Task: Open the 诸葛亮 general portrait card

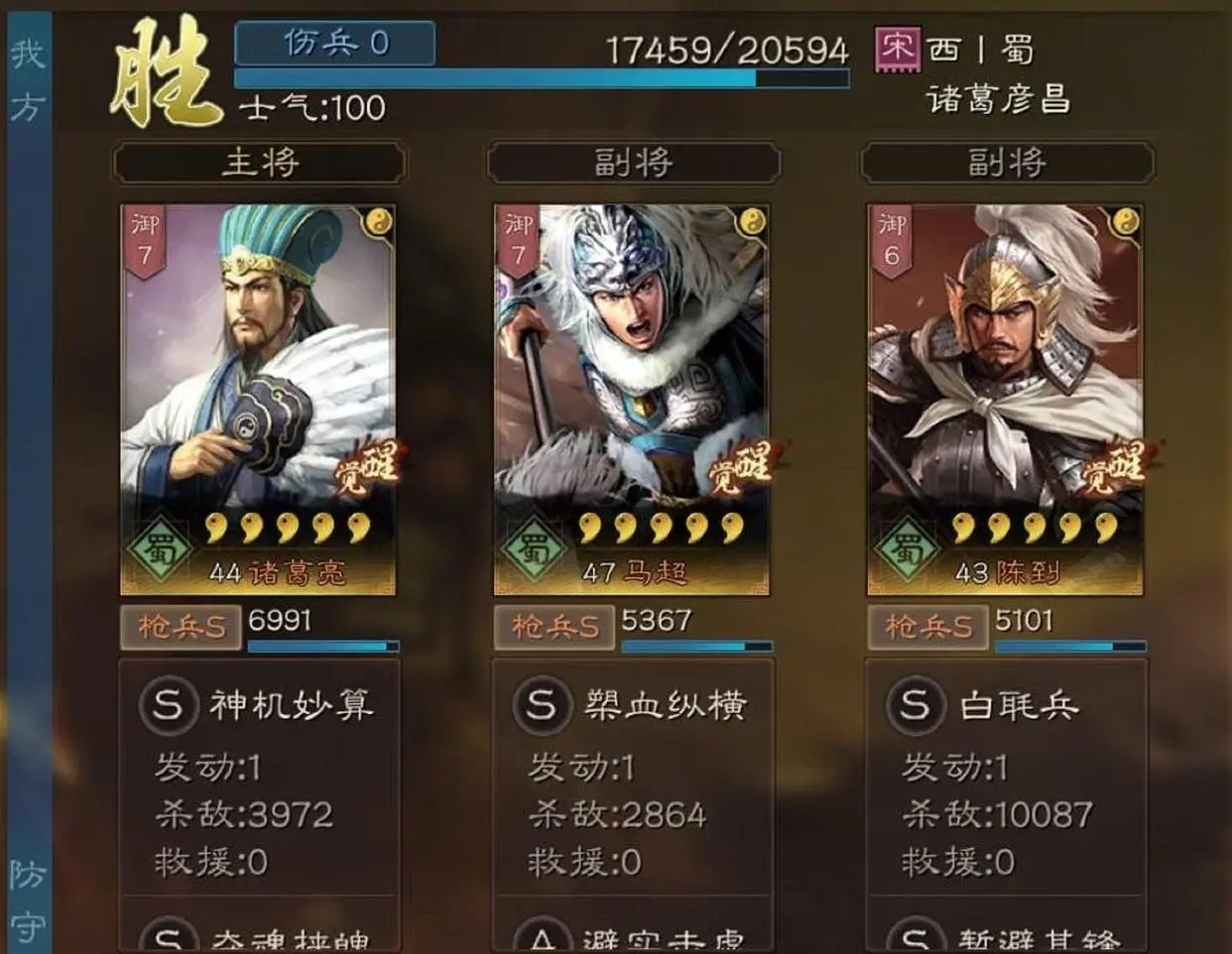Action: click(x=258, y=400)
